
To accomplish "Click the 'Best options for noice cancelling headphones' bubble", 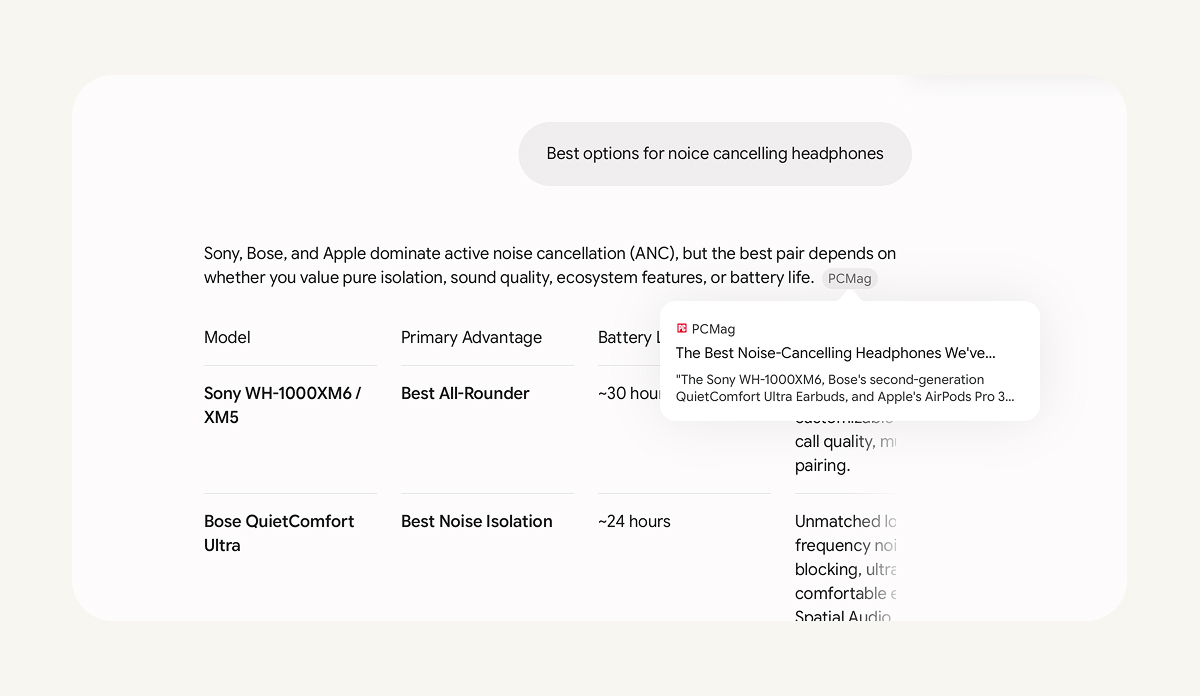I will coord(715,154).
